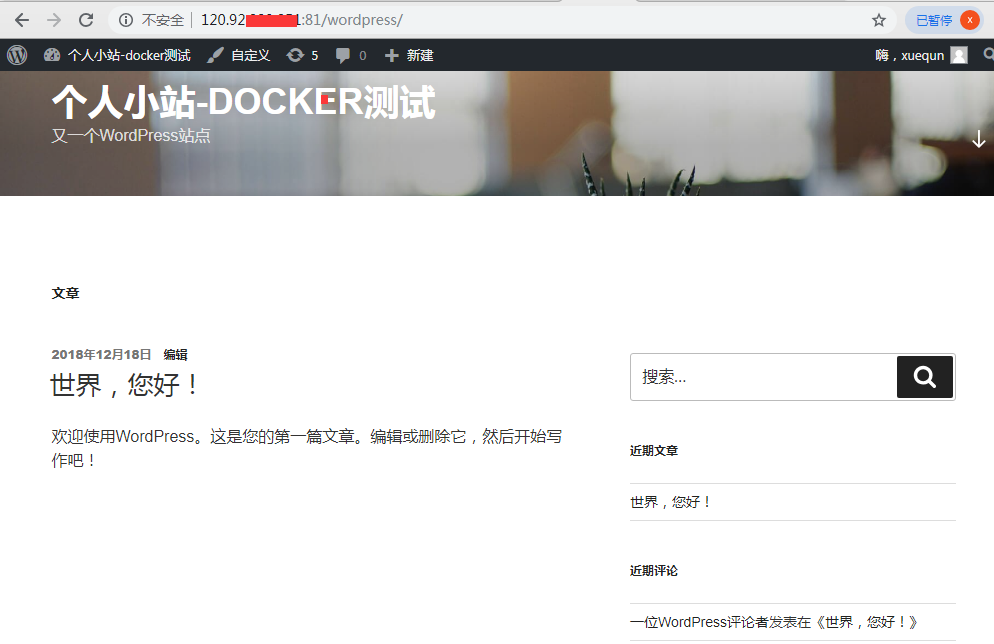Viewport: 994px width, 644px height.
Task: Click the 编辑 edit post link
Action: [x=176, y=354]
